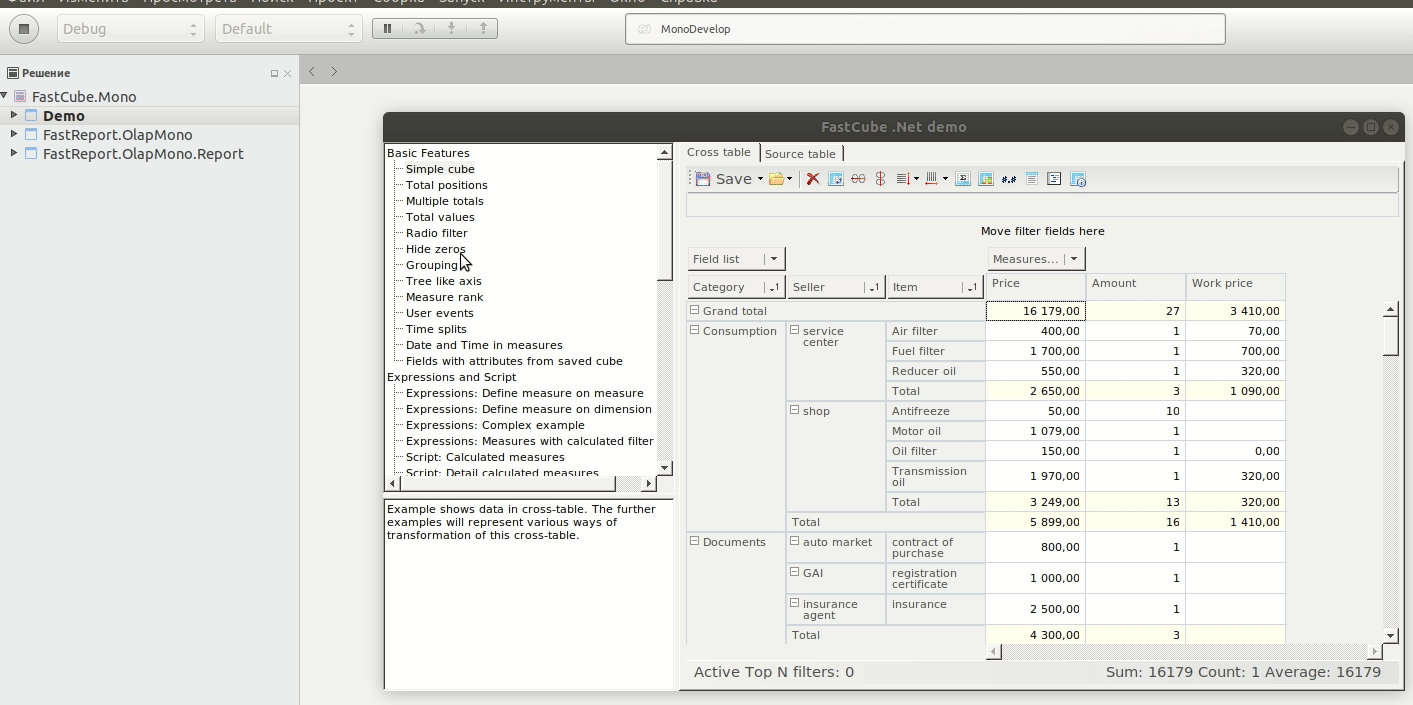
Task: Click the red X clear icon
Action: (x=813, y=179)
